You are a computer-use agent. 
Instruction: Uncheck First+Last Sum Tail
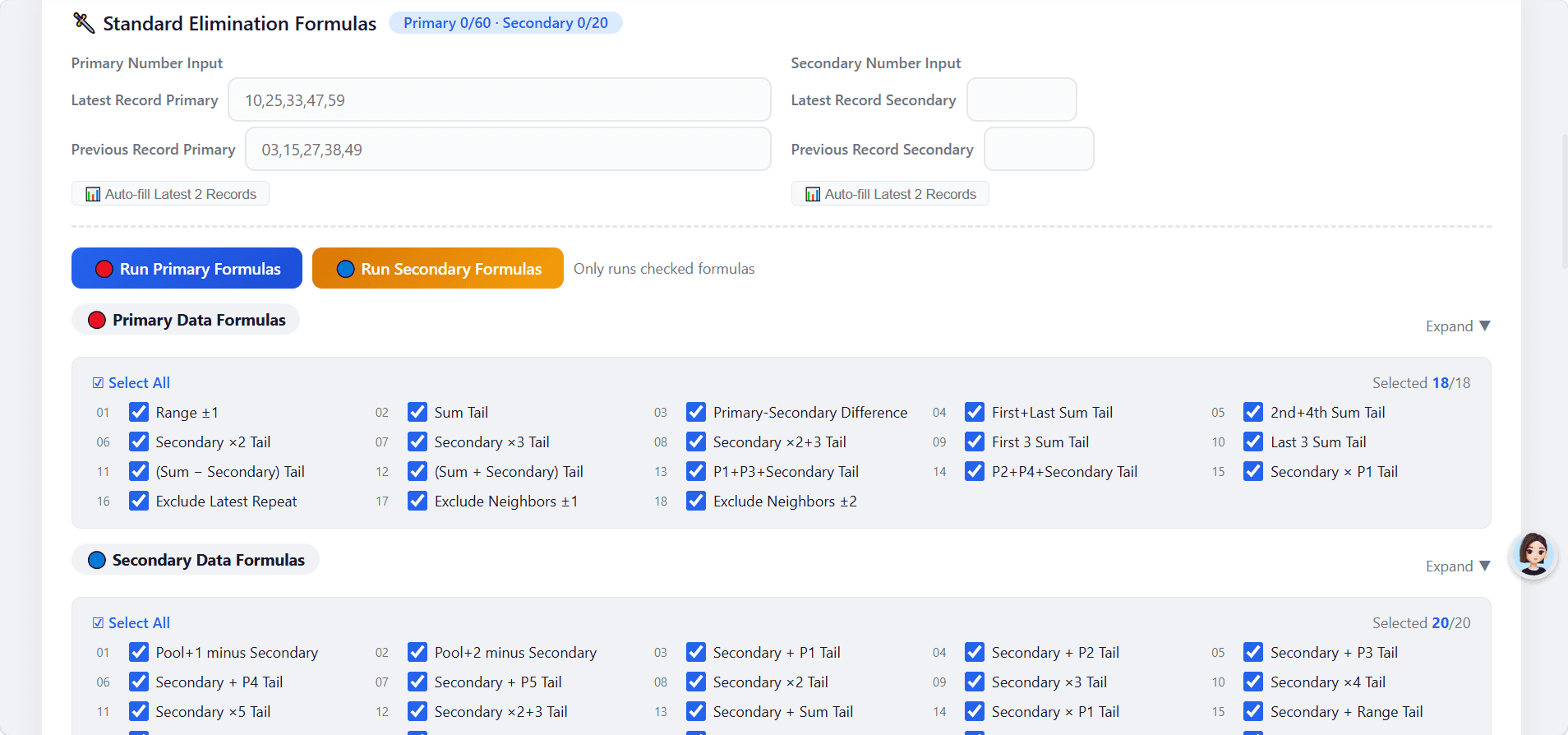tap(975, 412)
